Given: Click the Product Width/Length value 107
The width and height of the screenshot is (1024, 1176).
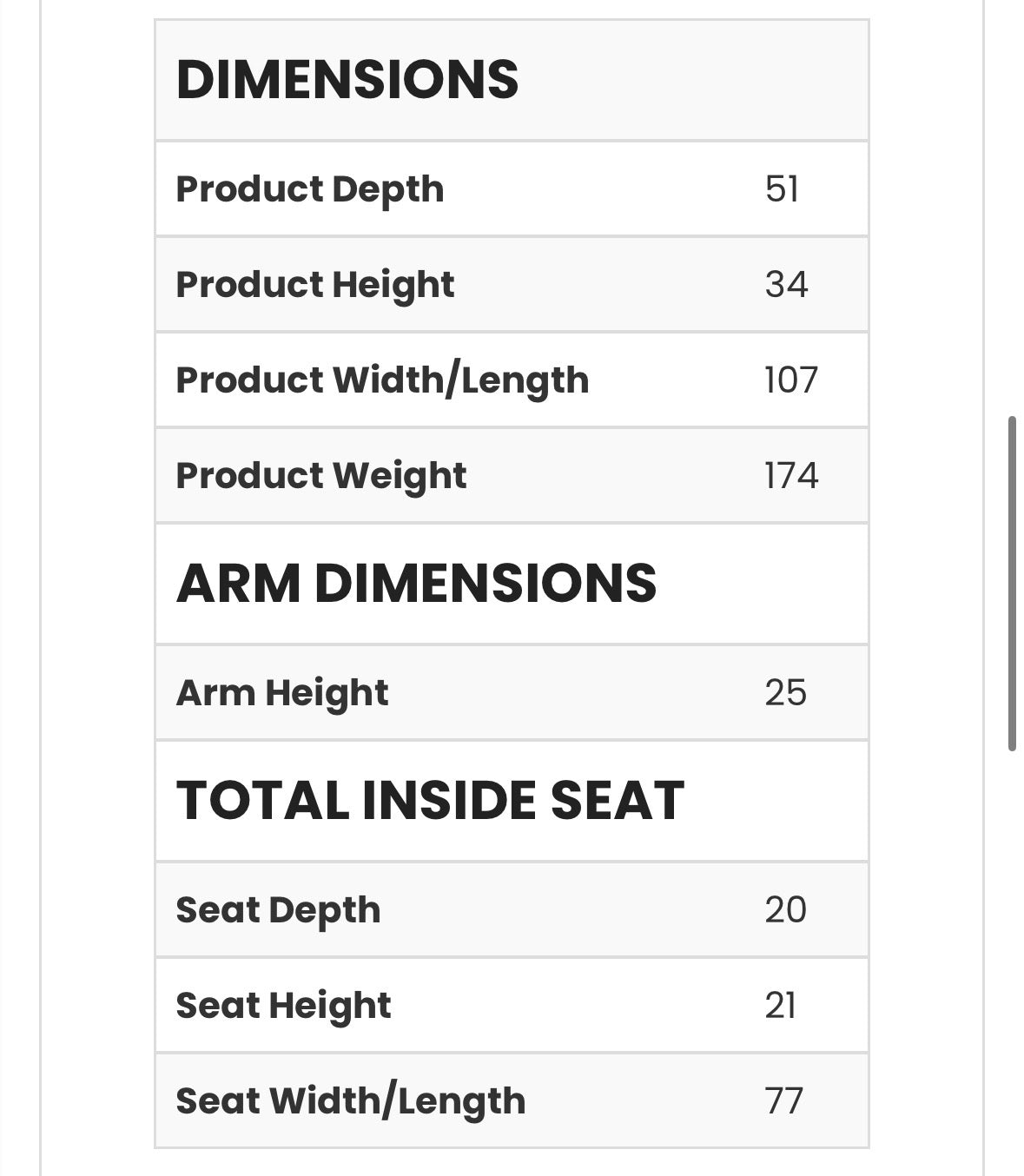Looking at the screenshot, I should [x=791, y=380].
